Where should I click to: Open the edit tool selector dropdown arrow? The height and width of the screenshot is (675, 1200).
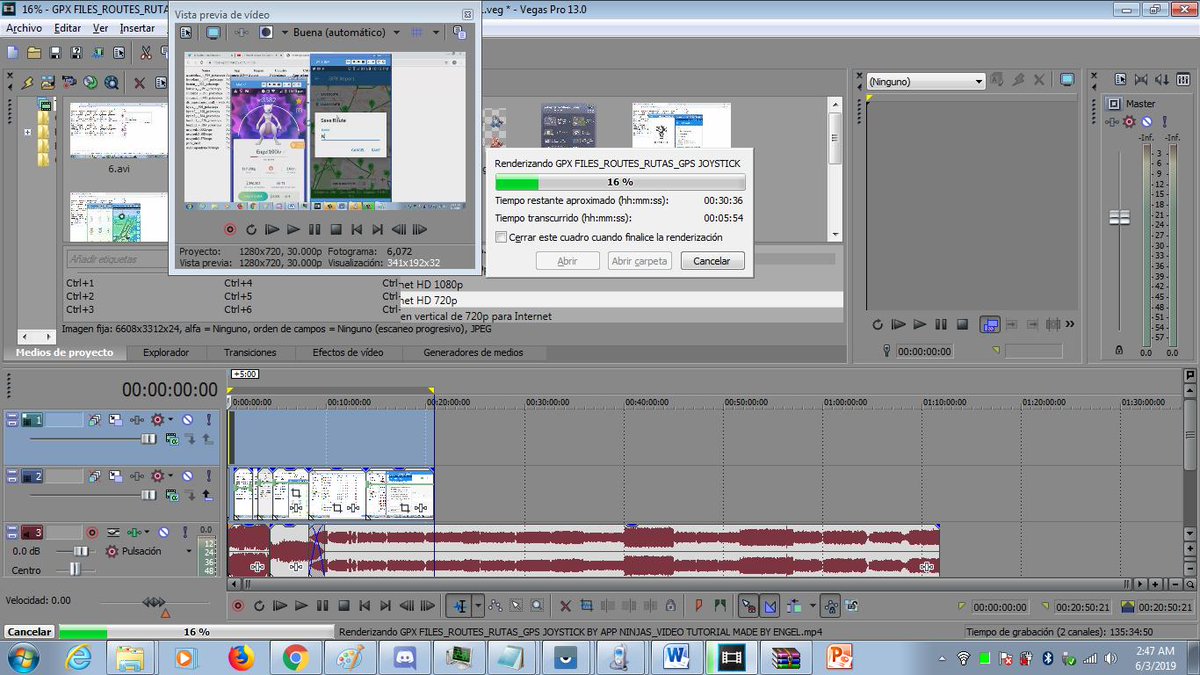478,605
